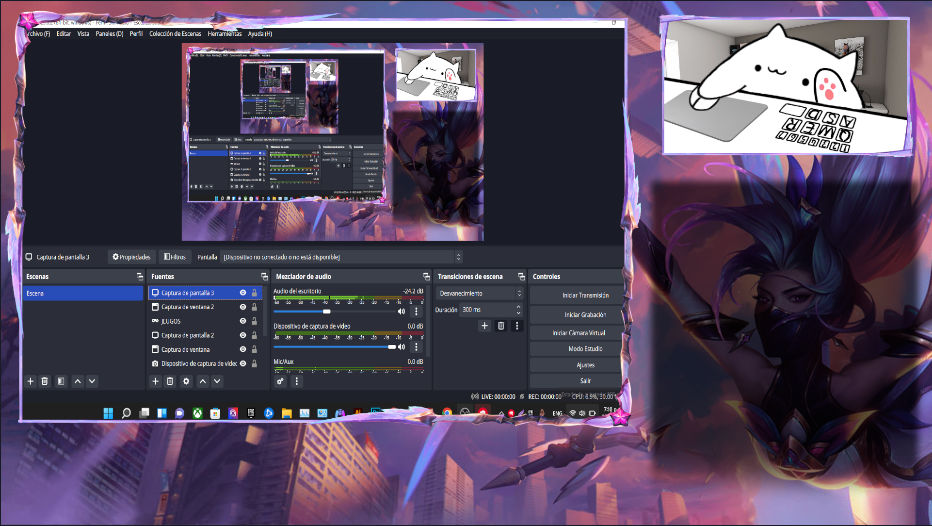Open transition properties three-dots menu
This screenshot has width=932, height=526.
point(517,326)
